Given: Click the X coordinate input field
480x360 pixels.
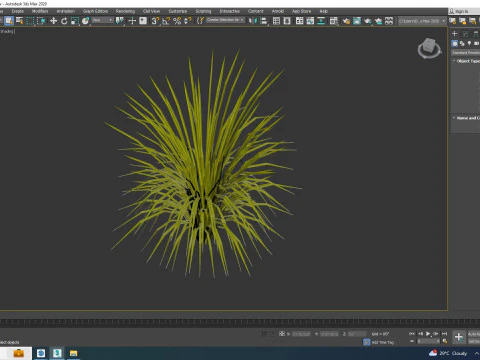Looking at the screenshot, I should 301,334.
